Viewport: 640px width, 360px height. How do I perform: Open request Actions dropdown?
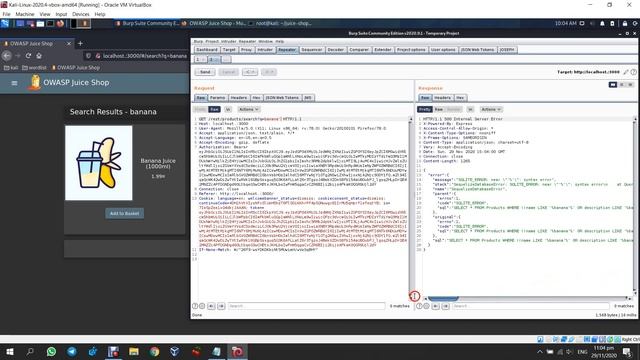(249, 109)
